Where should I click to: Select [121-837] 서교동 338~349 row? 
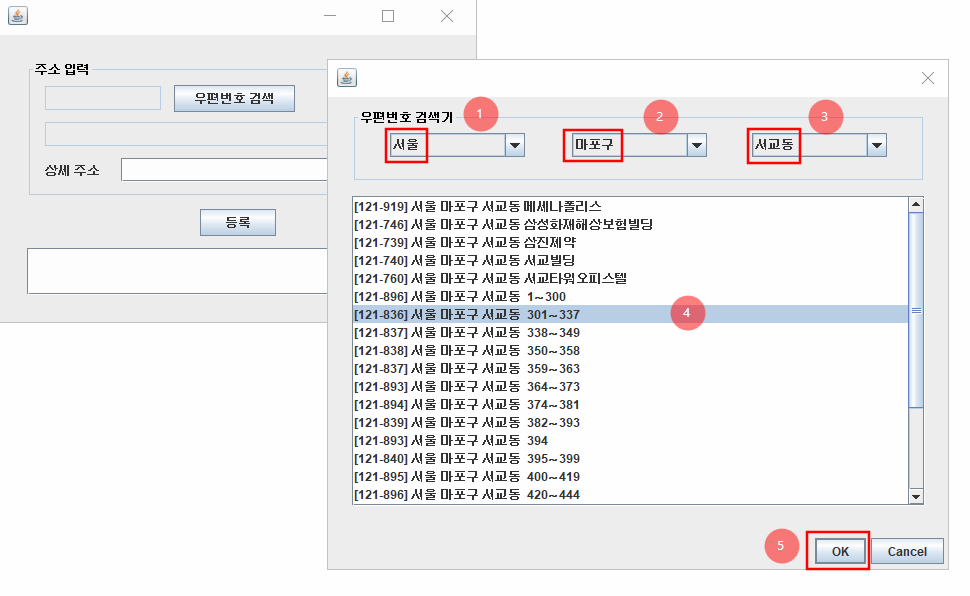630,332
